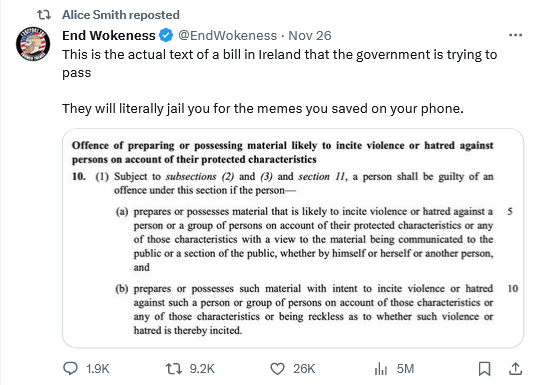Click the 1.9K replies count

point(98,369)
